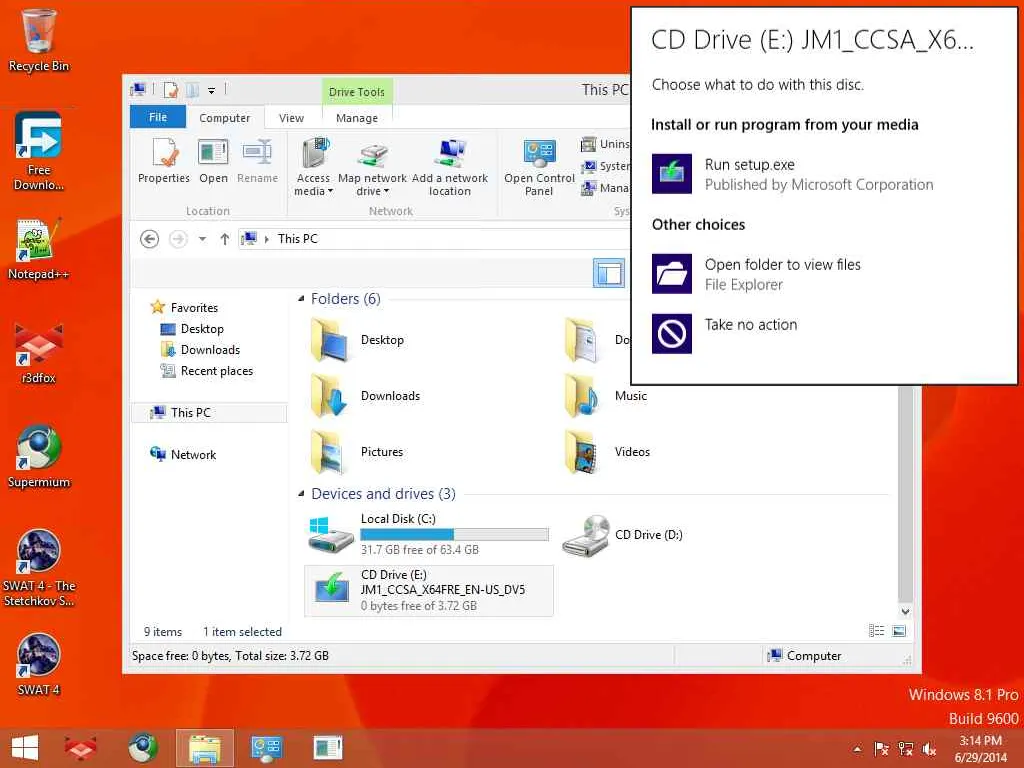The image size is (1024, 768).
Task: Open the Recycle Bin desktop icon
Action: [x=39, y=39]
